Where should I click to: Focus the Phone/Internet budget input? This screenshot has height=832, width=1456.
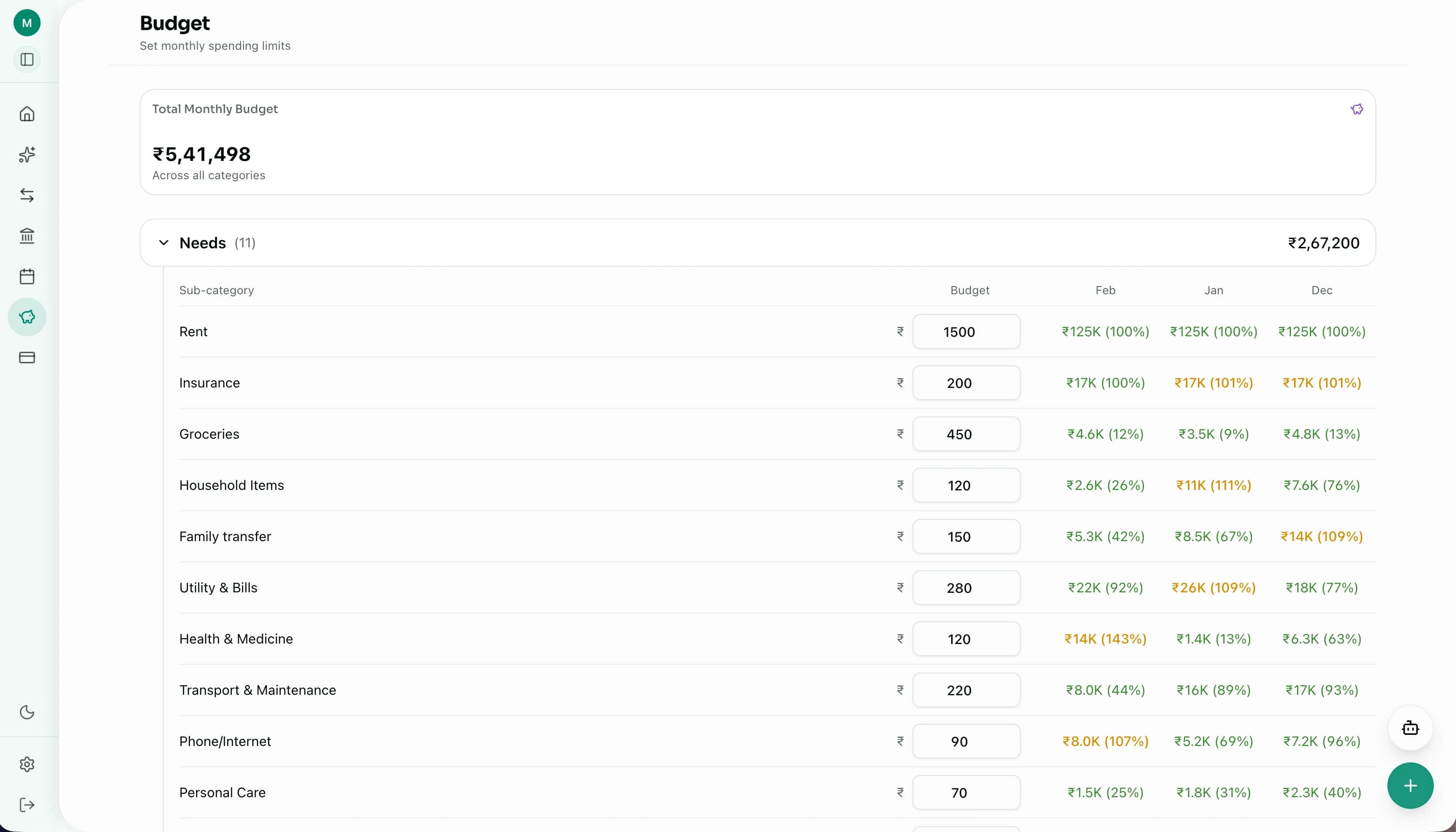[x=966, y=741]
